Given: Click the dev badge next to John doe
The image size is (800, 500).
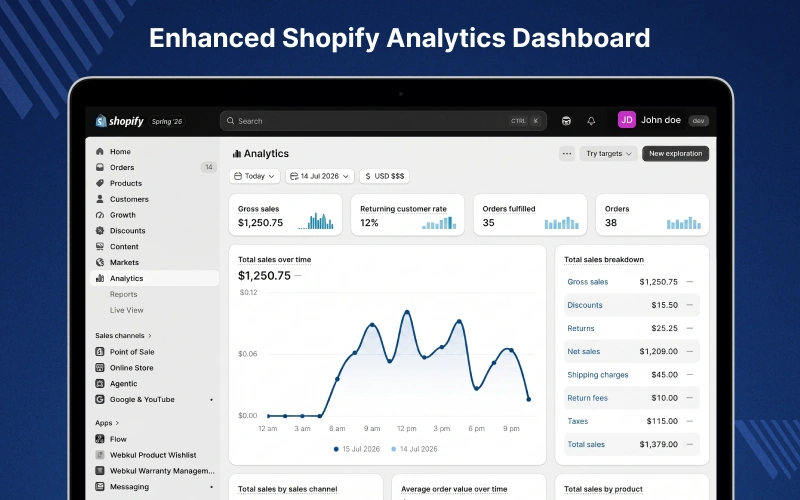Looking at the screenshot, I should 698,121.
